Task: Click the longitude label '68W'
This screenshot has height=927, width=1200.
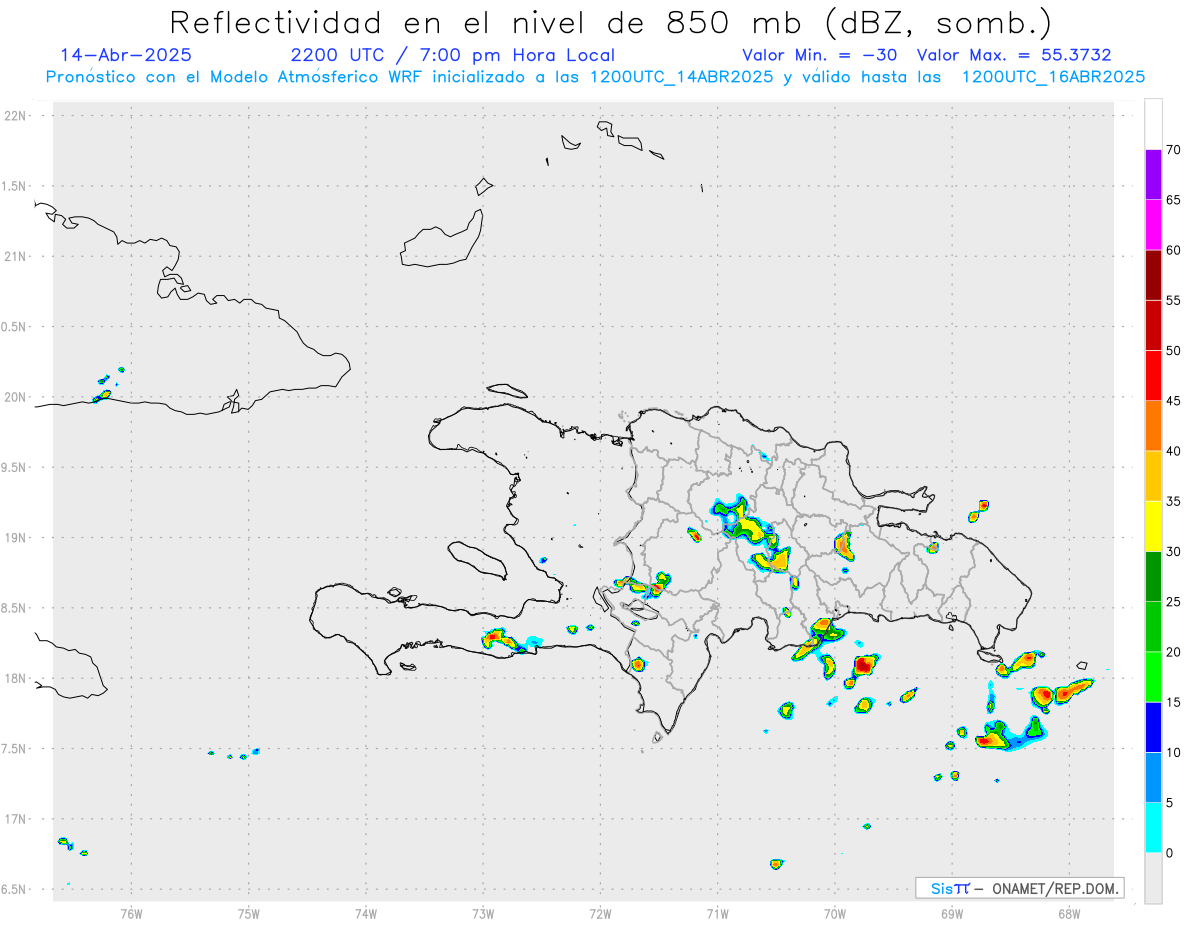Action: [x=1068, y=913]
